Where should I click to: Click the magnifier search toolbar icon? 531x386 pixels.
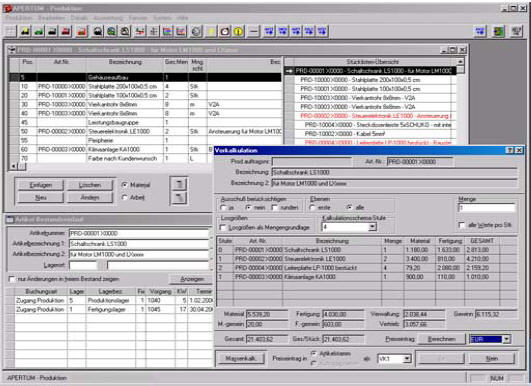tap(125, 31)
